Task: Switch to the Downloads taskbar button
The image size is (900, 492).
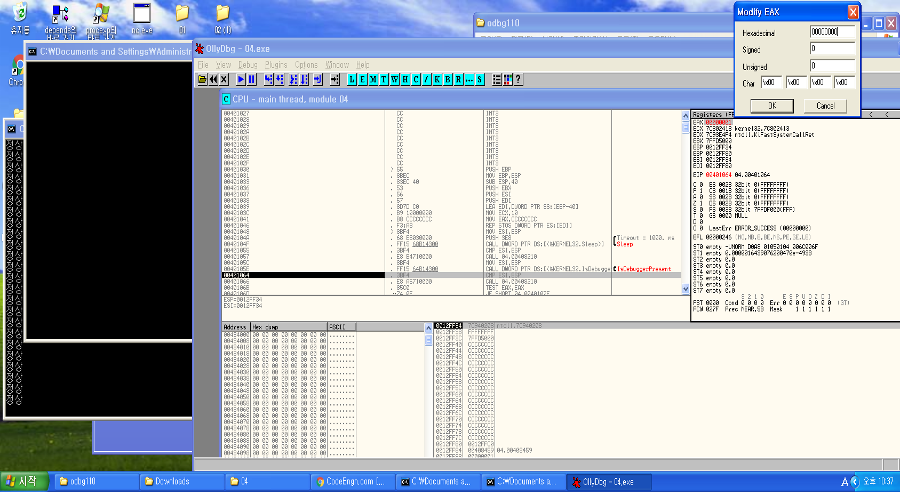Action: (181, 482)
